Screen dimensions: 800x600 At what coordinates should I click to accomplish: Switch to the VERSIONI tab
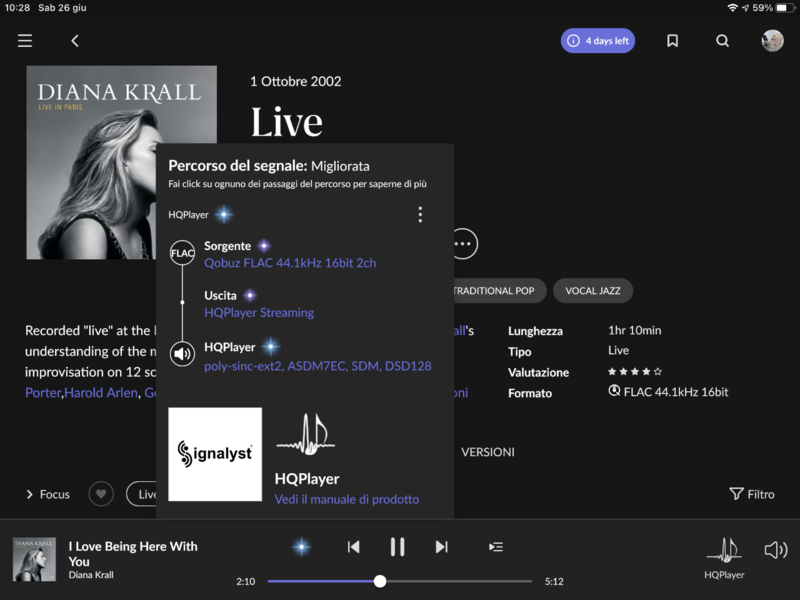487,452
